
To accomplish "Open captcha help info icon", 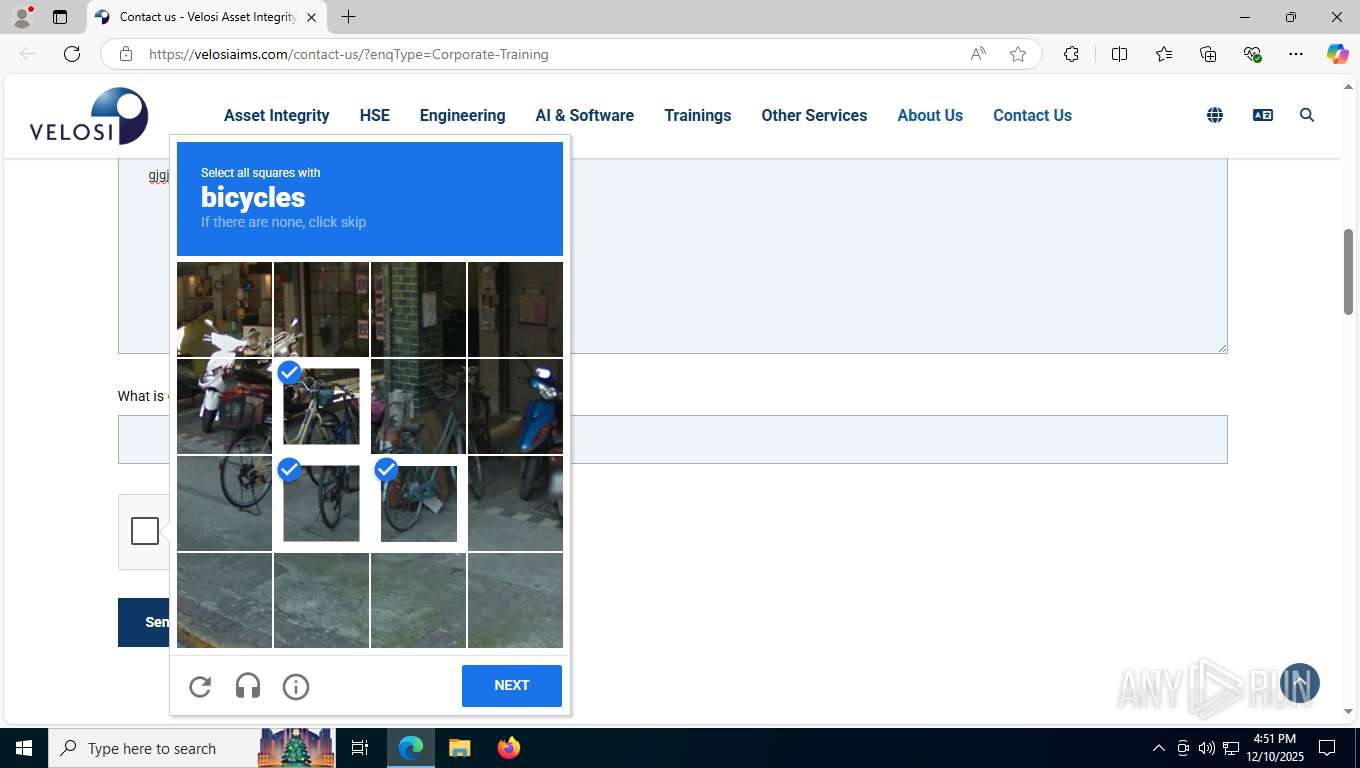I will pos(296,686).
